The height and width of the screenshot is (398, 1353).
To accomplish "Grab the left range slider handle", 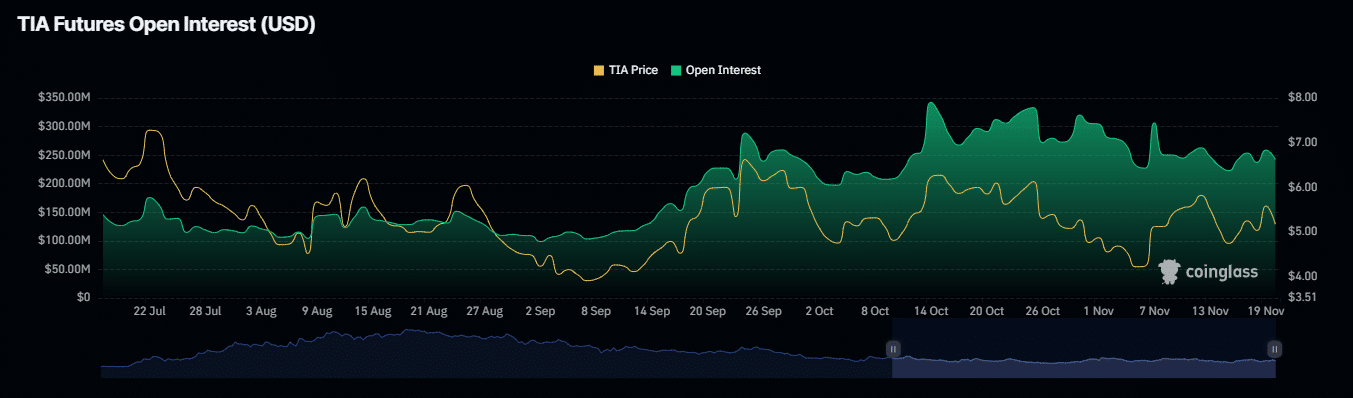I will tap(893, 349).
